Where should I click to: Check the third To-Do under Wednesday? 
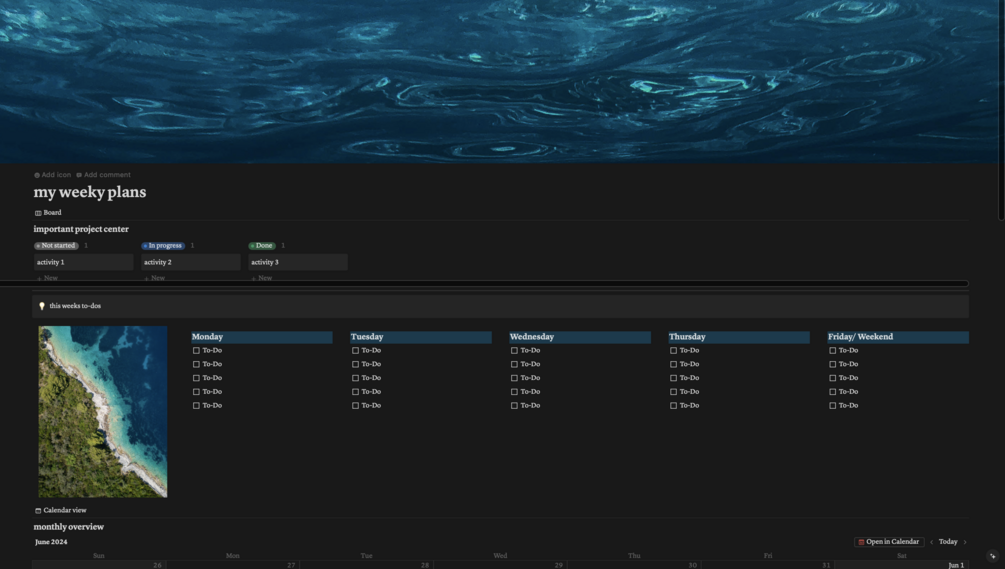[x=514, y=378]
